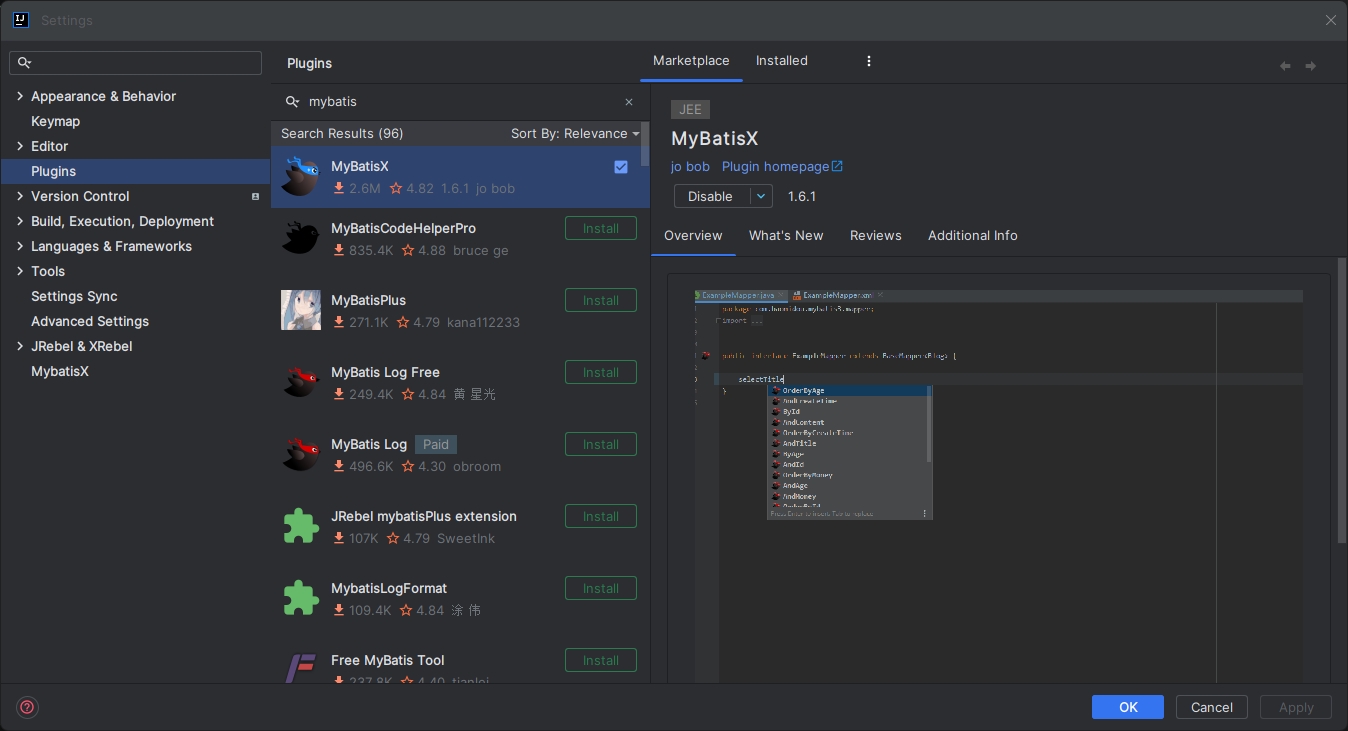
Task: Open the Disable button dropdown arrow
Action: tap(761, 197)
